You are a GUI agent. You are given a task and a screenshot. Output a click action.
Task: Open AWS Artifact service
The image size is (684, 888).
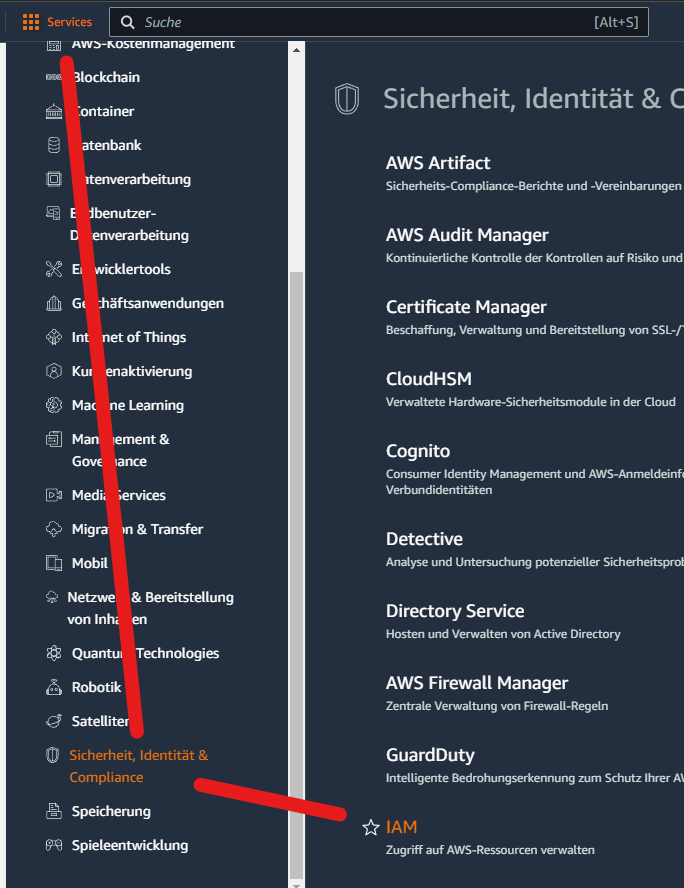click(x=438, y=163)
